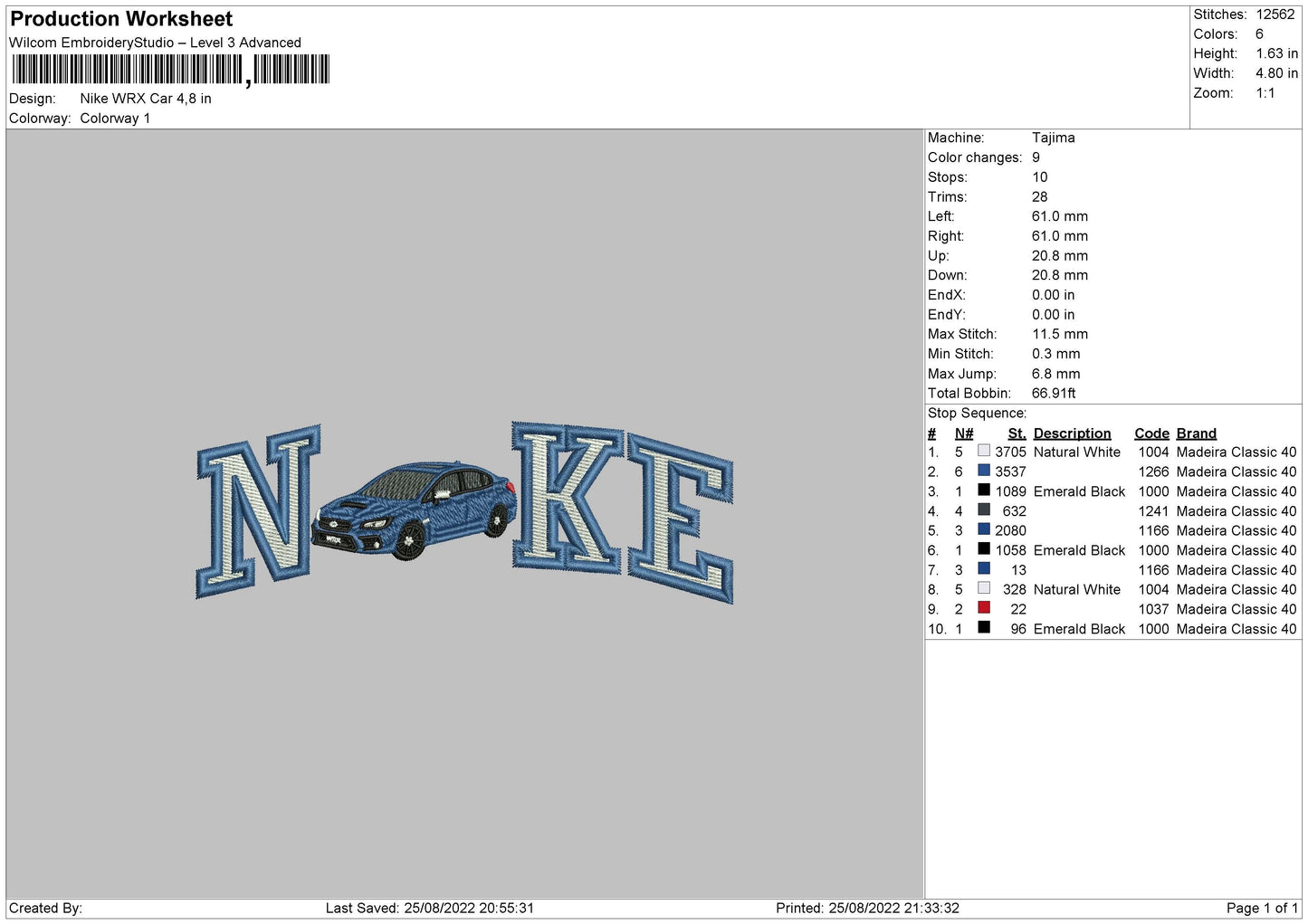Click the 'Description' column header
Screen dimensions: 1308x924
pyautogui.click(x=1072, y=433)
